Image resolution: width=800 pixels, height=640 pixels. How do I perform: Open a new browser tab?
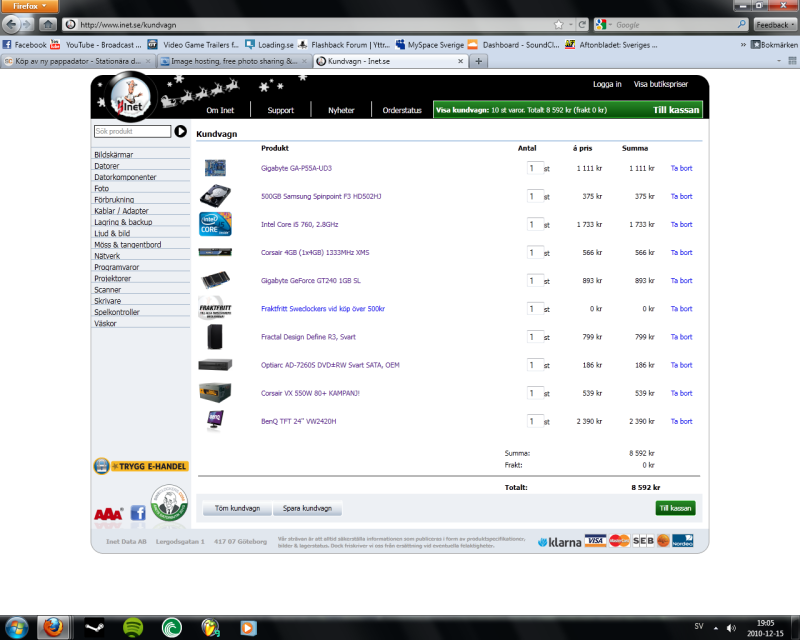(x=479, y=61)
